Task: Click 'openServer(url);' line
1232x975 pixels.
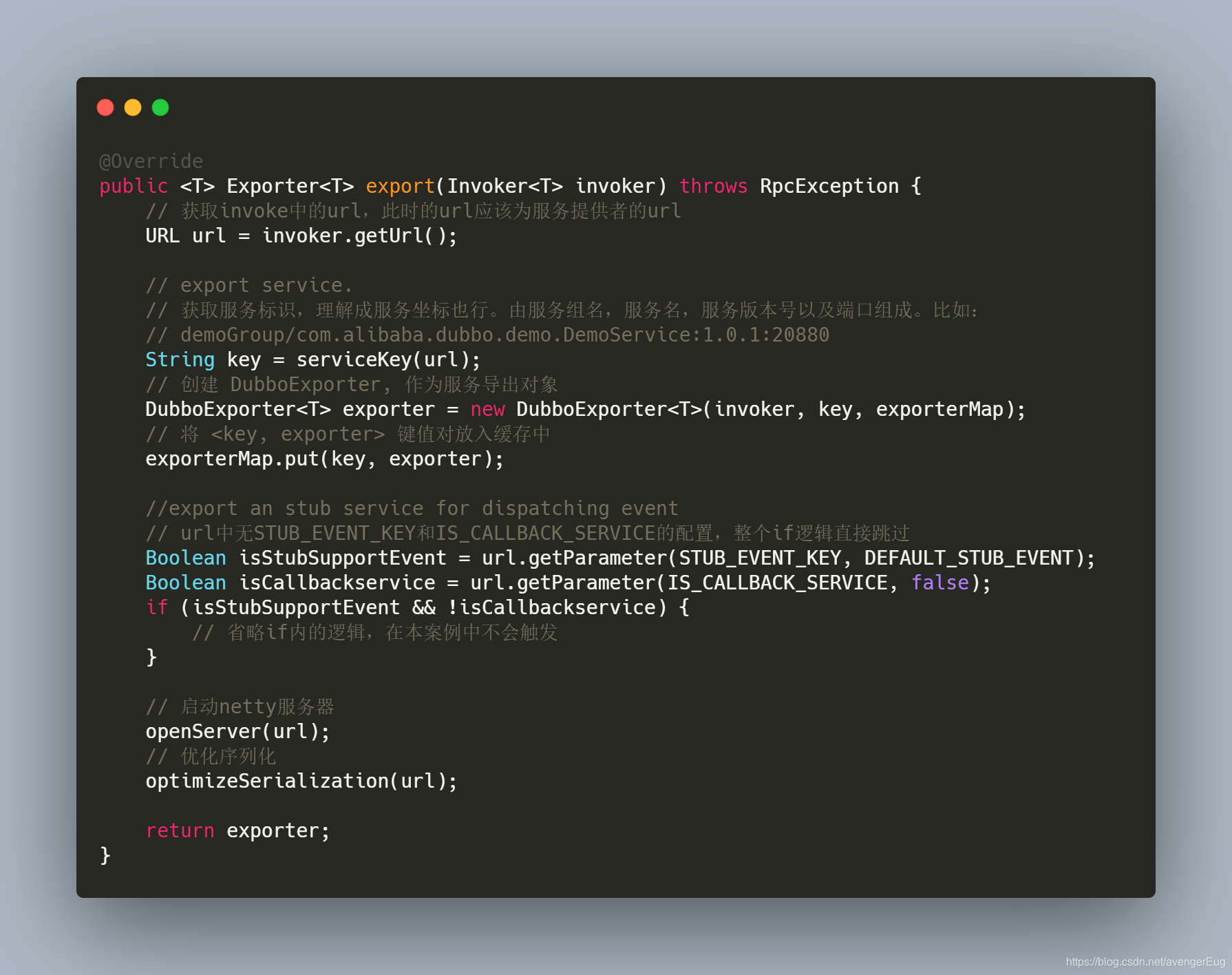Action: [238, 731]
